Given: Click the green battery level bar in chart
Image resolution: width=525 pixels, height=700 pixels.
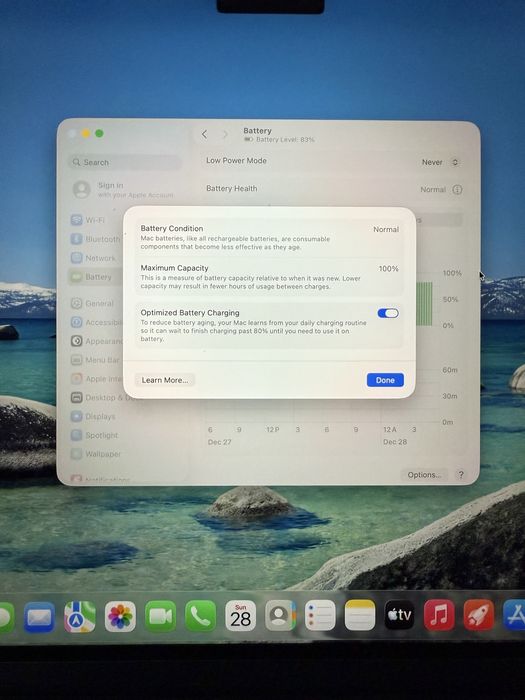Looking at the screenshot, I should pyautogui.click(x=424, y=304).
